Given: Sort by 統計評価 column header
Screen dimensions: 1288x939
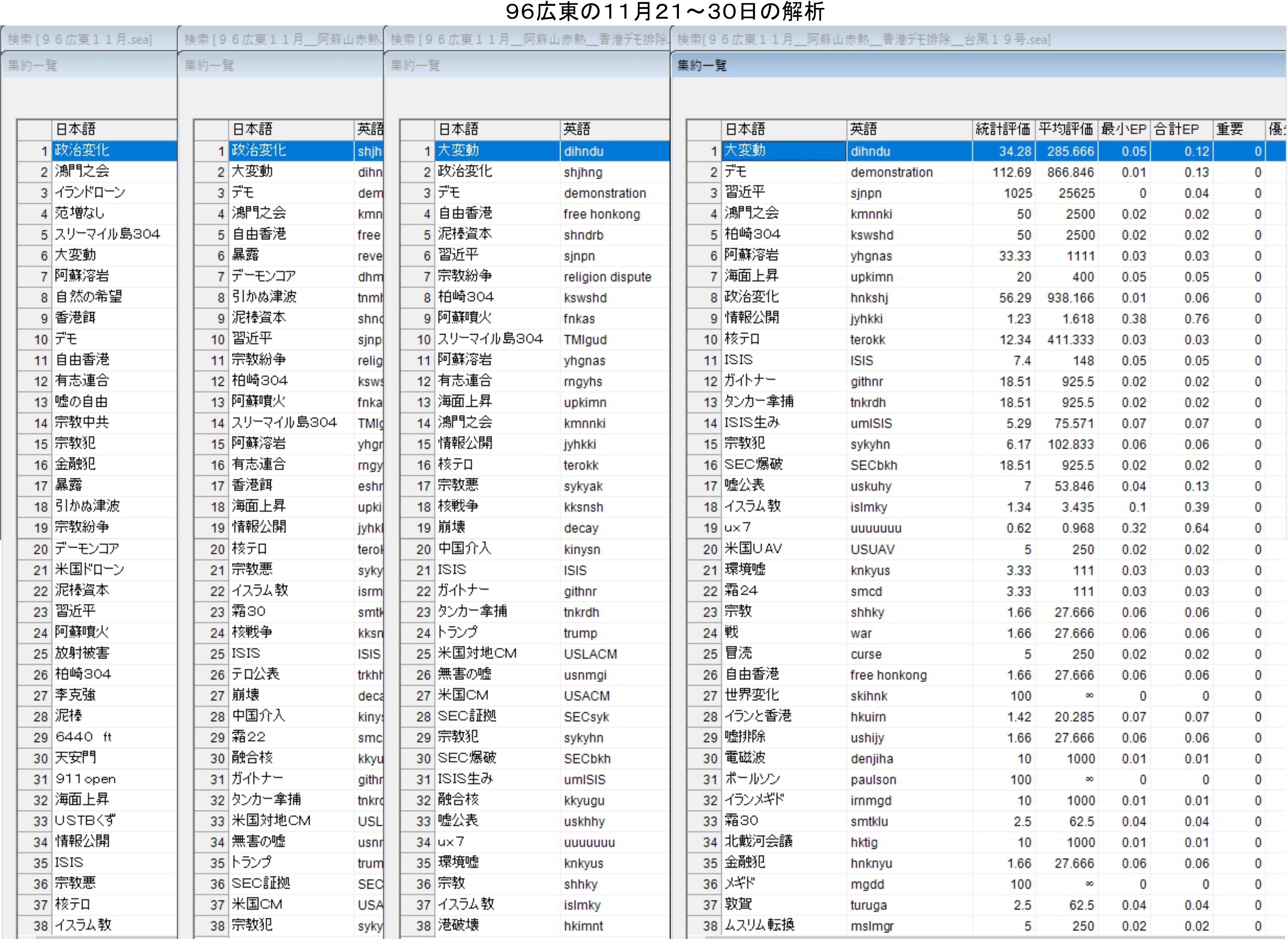Looking at the screenshot, I should 1003,129.
